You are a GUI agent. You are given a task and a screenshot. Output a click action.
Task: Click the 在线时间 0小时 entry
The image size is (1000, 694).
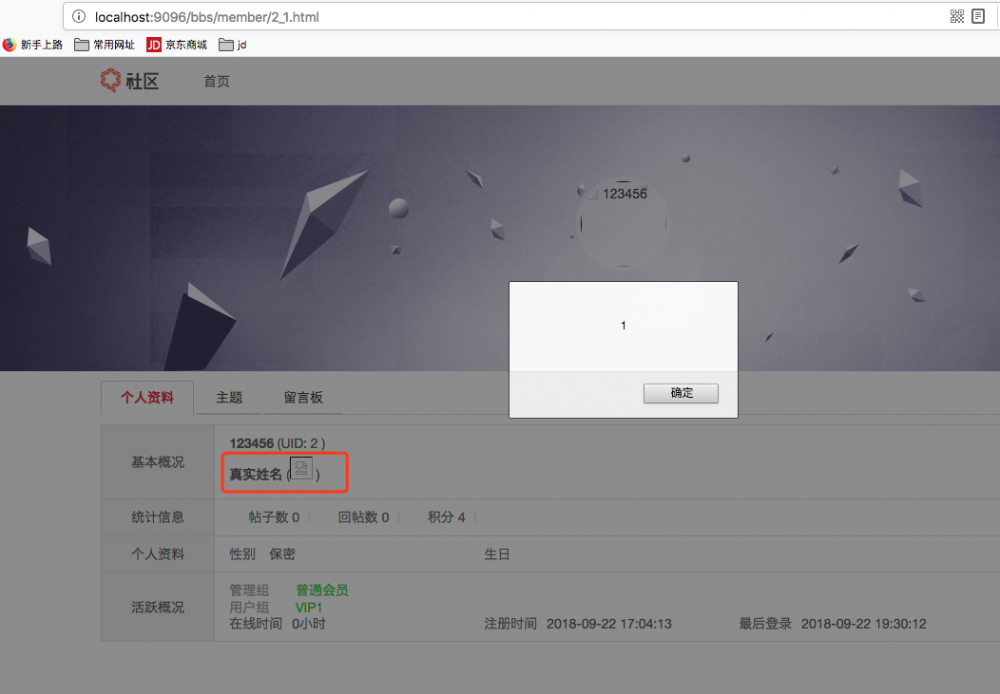[277, 624]
